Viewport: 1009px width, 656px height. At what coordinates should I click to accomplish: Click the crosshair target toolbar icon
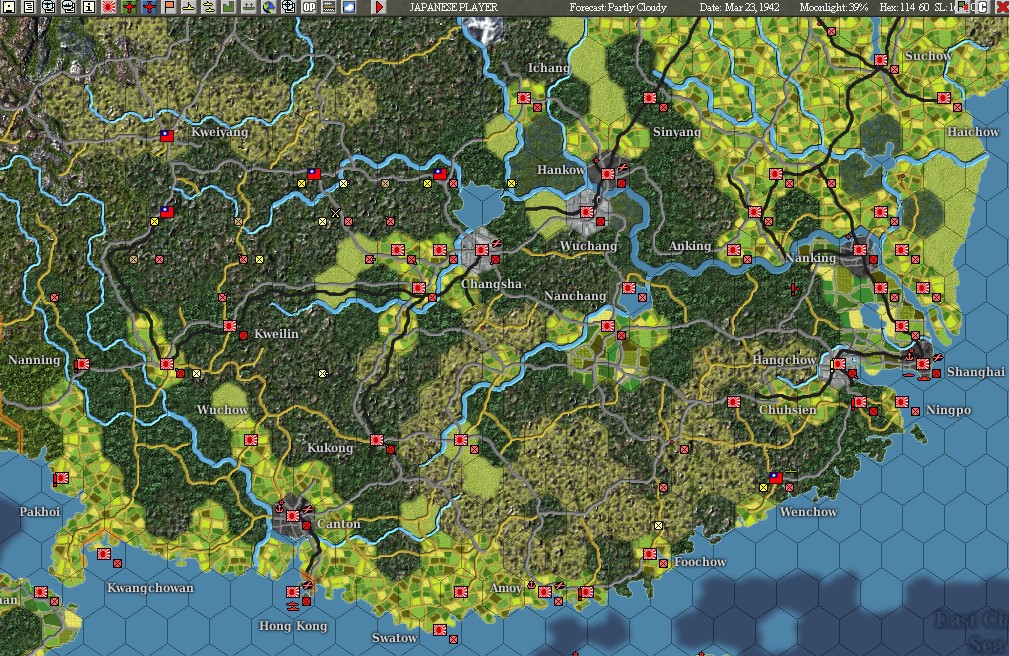point(288,7)
